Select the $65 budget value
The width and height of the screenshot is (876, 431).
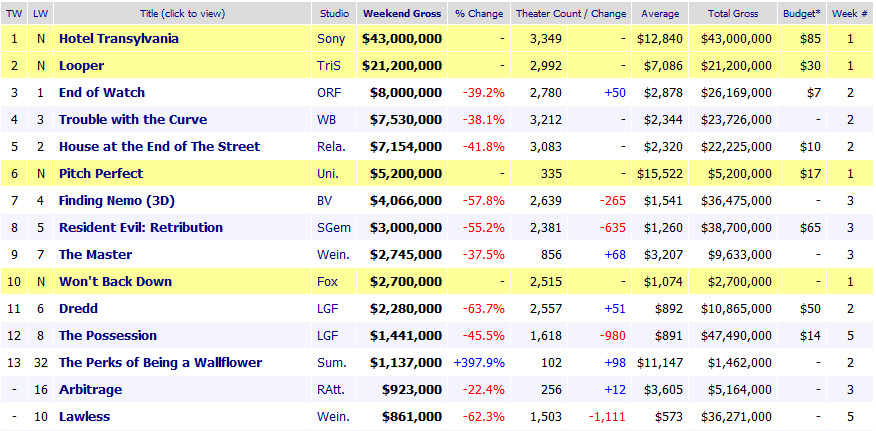coord(812,228)
